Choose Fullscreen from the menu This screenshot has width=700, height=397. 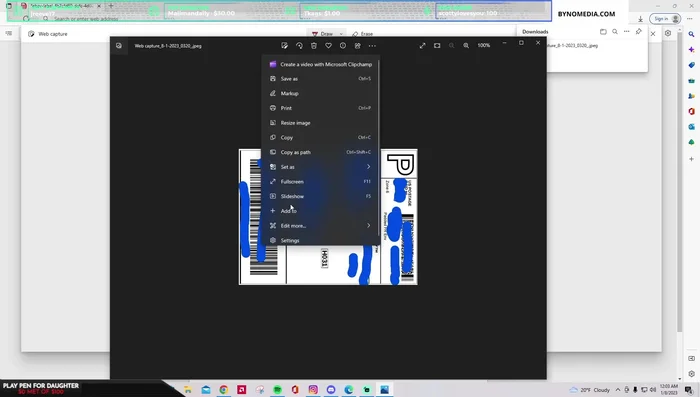coord(321,182)
